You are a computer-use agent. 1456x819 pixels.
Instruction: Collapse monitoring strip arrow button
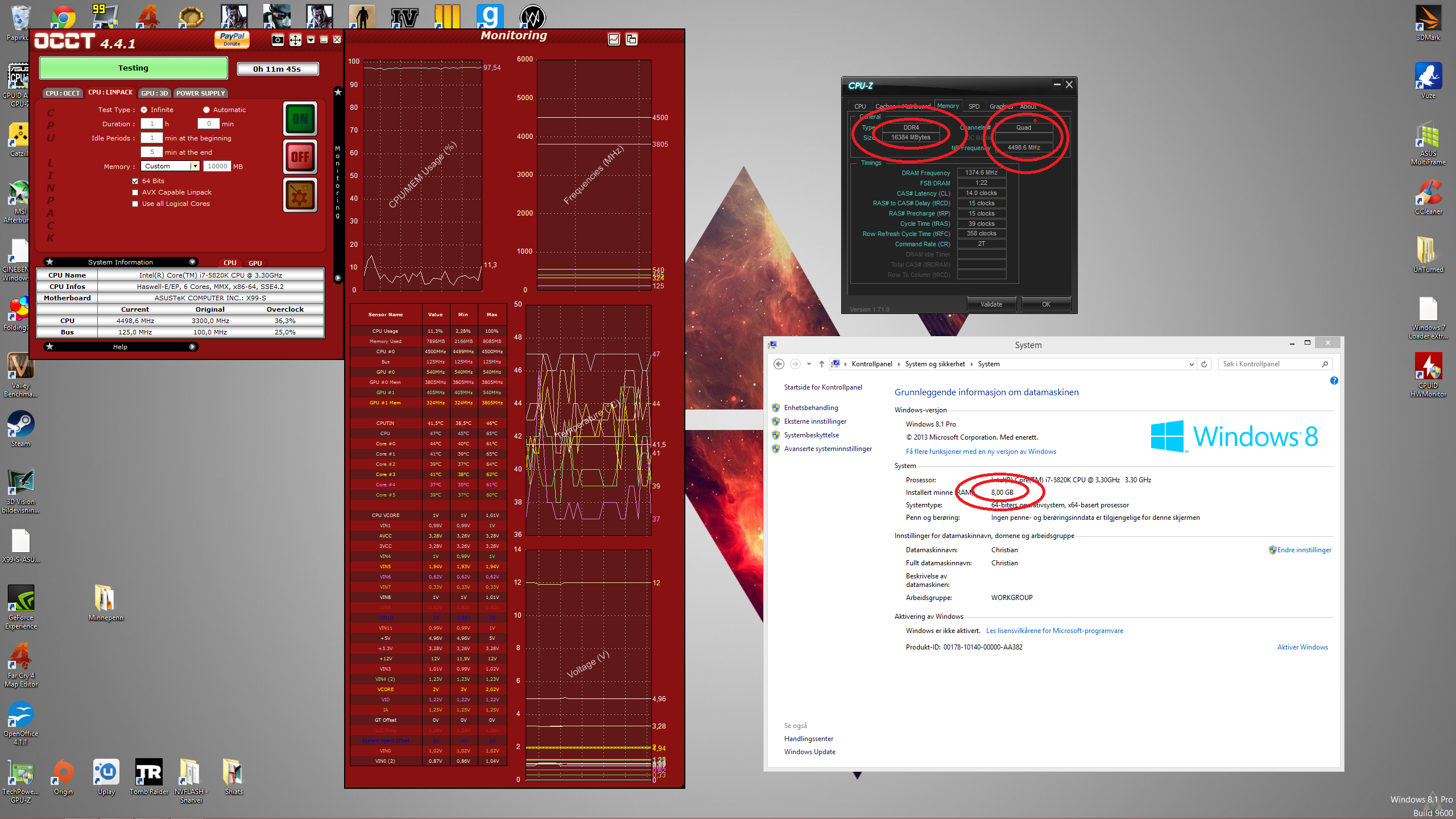(338, 278)
